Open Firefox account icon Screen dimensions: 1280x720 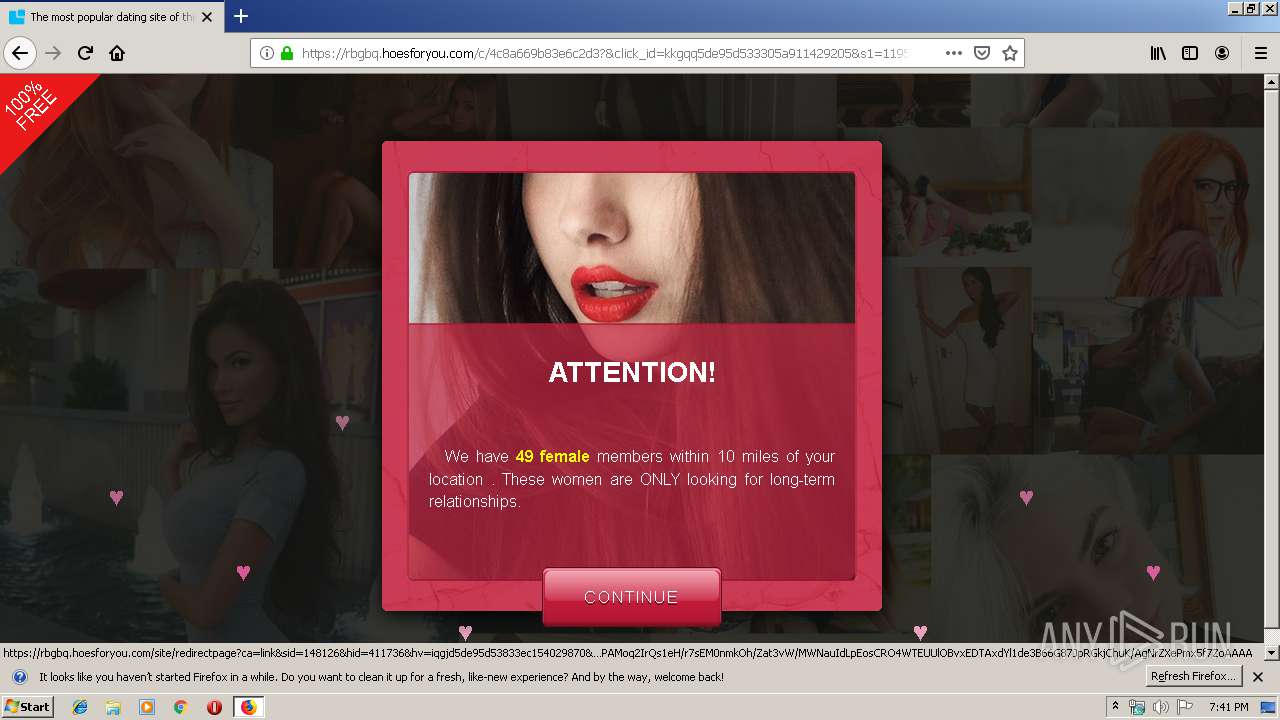[1222, 53]
